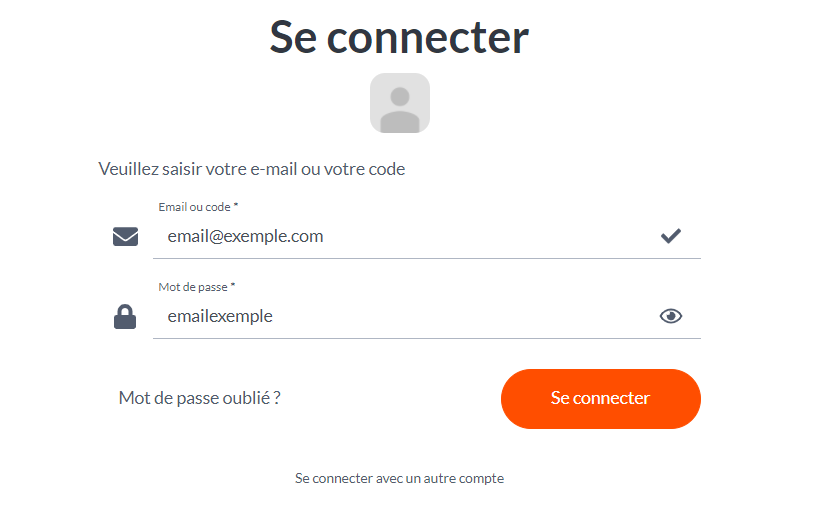Click the asterisk after Mot de passe
The height and width of the screenshot is (514, 828).
tap(232, 285)
